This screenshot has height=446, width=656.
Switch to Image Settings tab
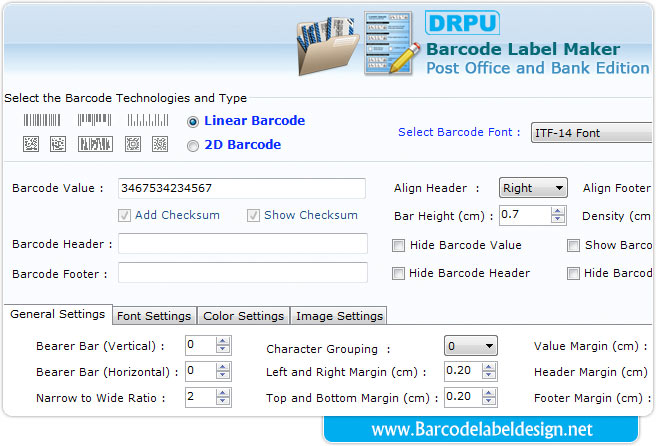(339, 316)
